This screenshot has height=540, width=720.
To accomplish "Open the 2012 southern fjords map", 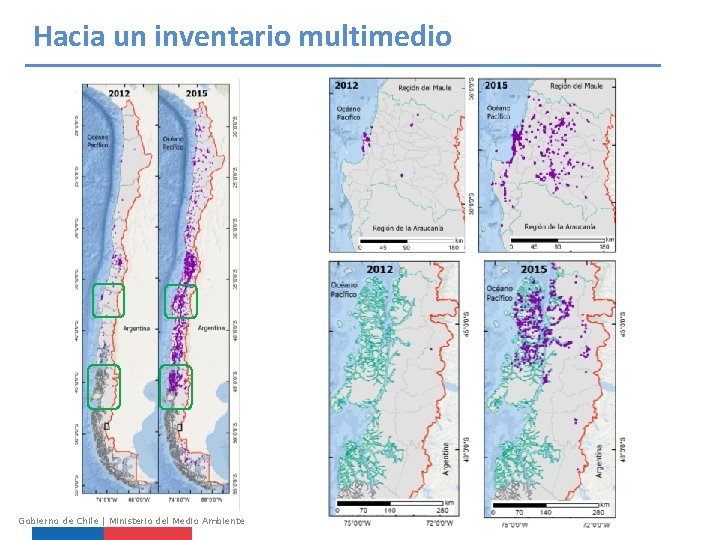I will tap(394, 389).
